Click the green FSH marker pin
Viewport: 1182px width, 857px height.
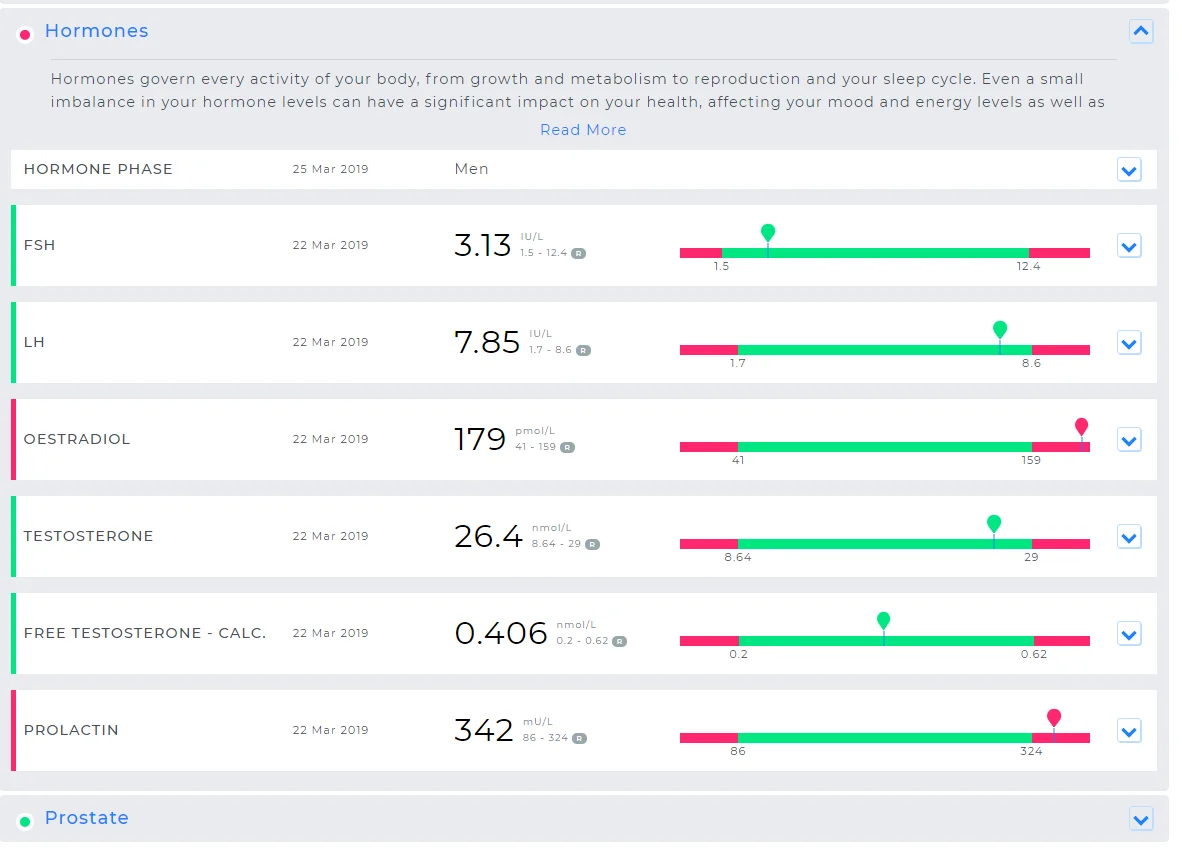pyautogui.click(x=768, y=233)
